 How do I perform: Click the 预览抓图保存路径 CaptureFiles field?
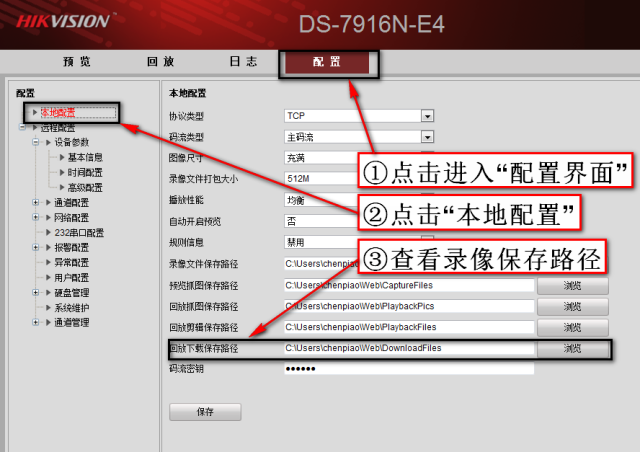(x=409, y=285)
